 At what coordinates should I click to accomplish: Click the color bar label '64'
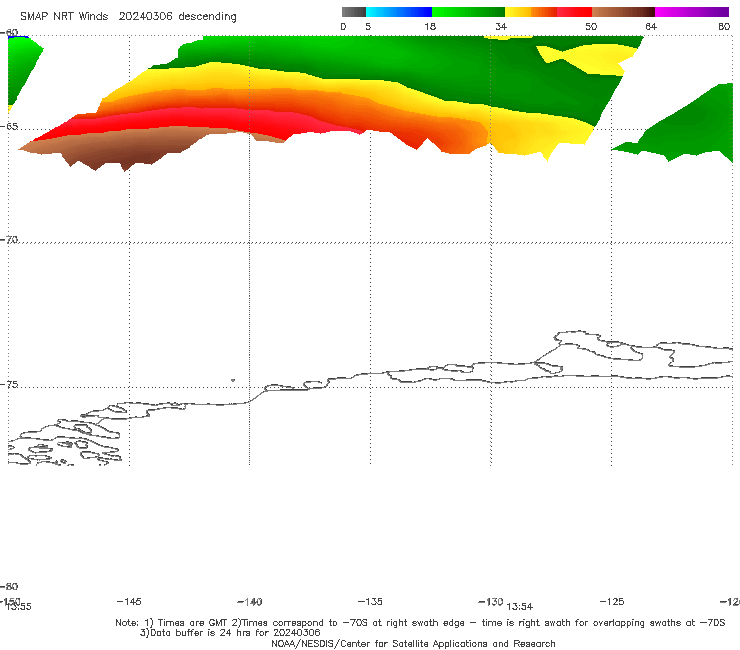tap(651, 26)
